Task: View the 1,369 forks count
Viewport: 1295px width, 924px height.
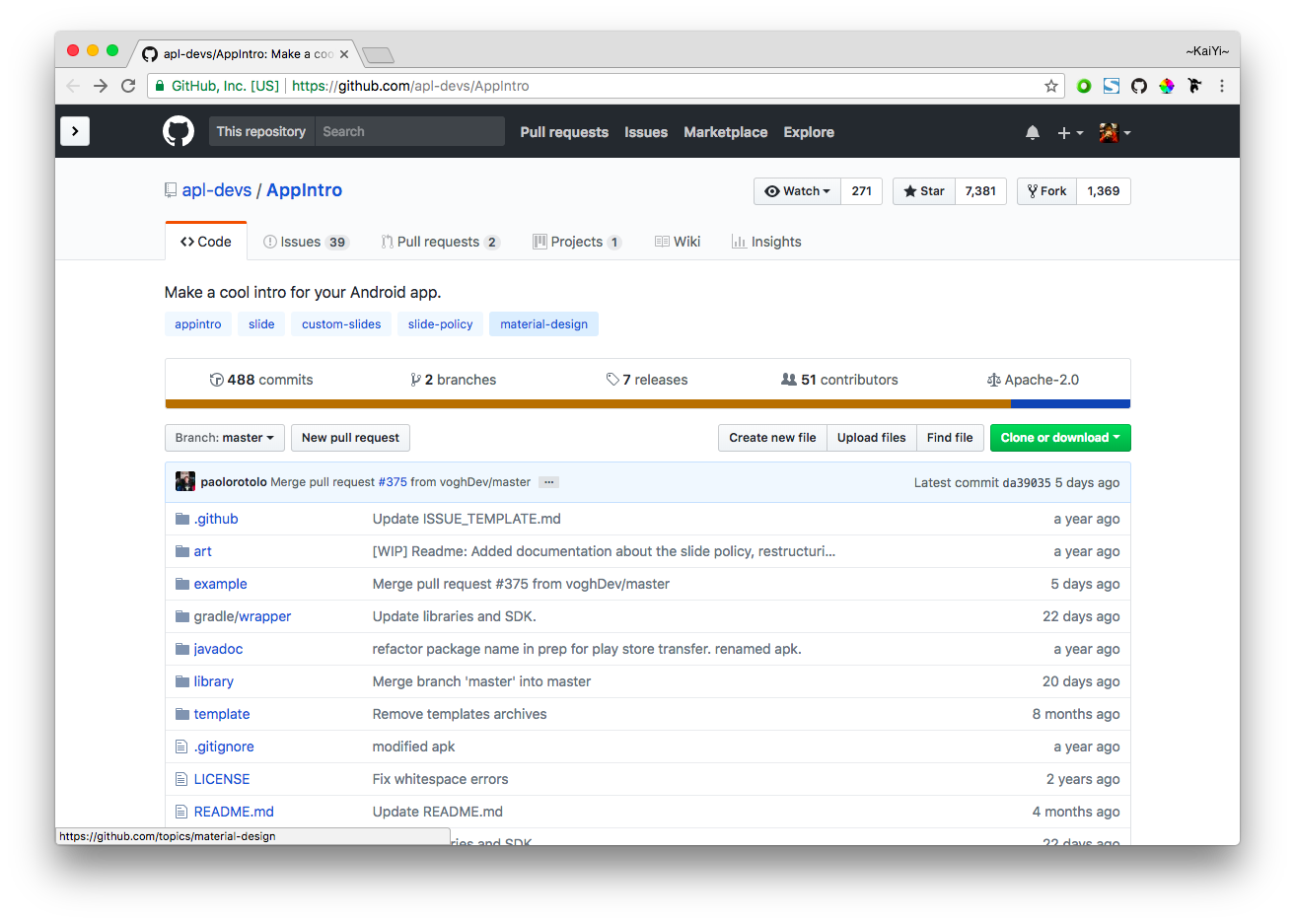Action: coord(1104,191)
